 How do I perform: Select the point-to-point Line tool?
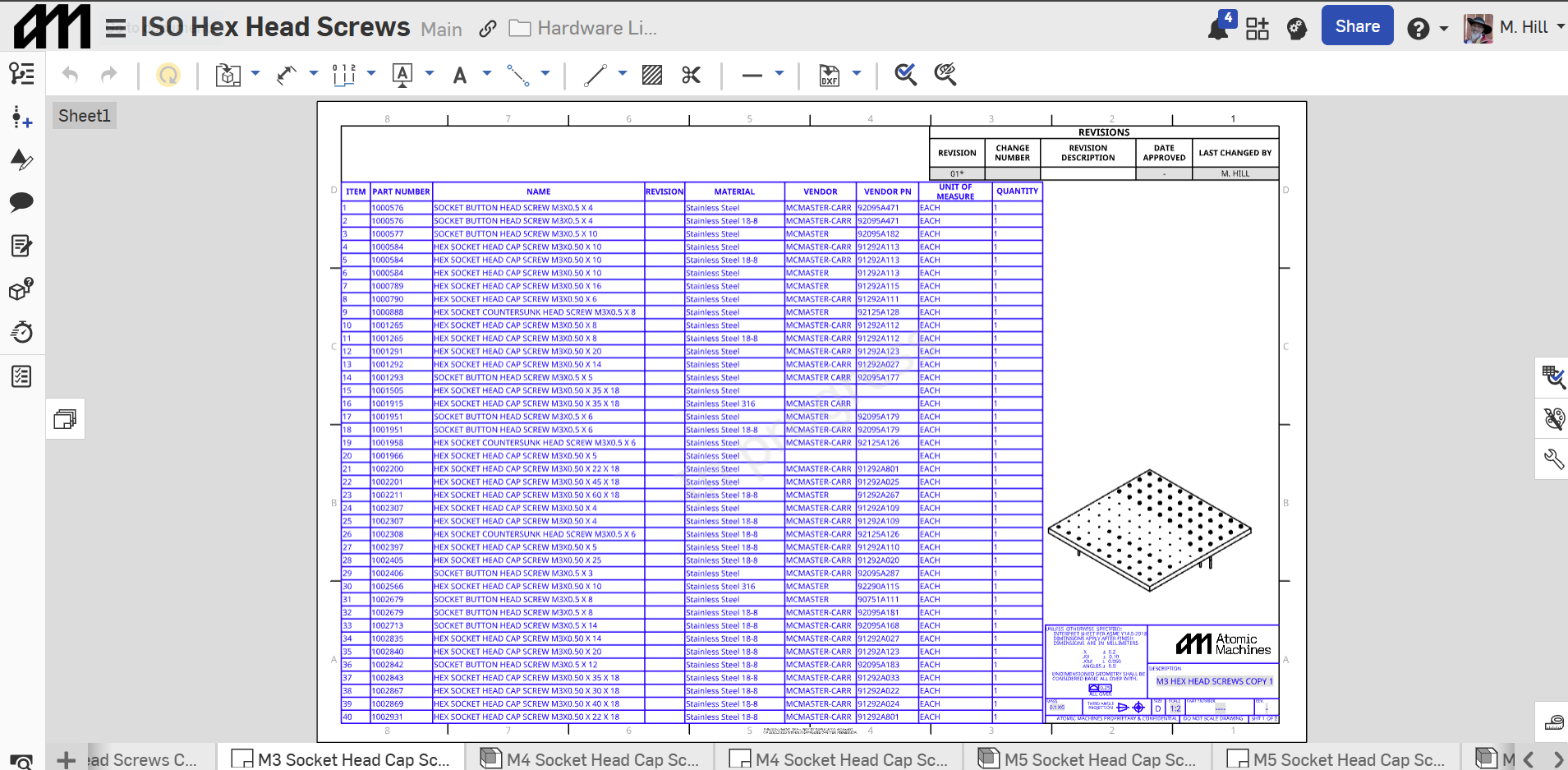(518, 75)
